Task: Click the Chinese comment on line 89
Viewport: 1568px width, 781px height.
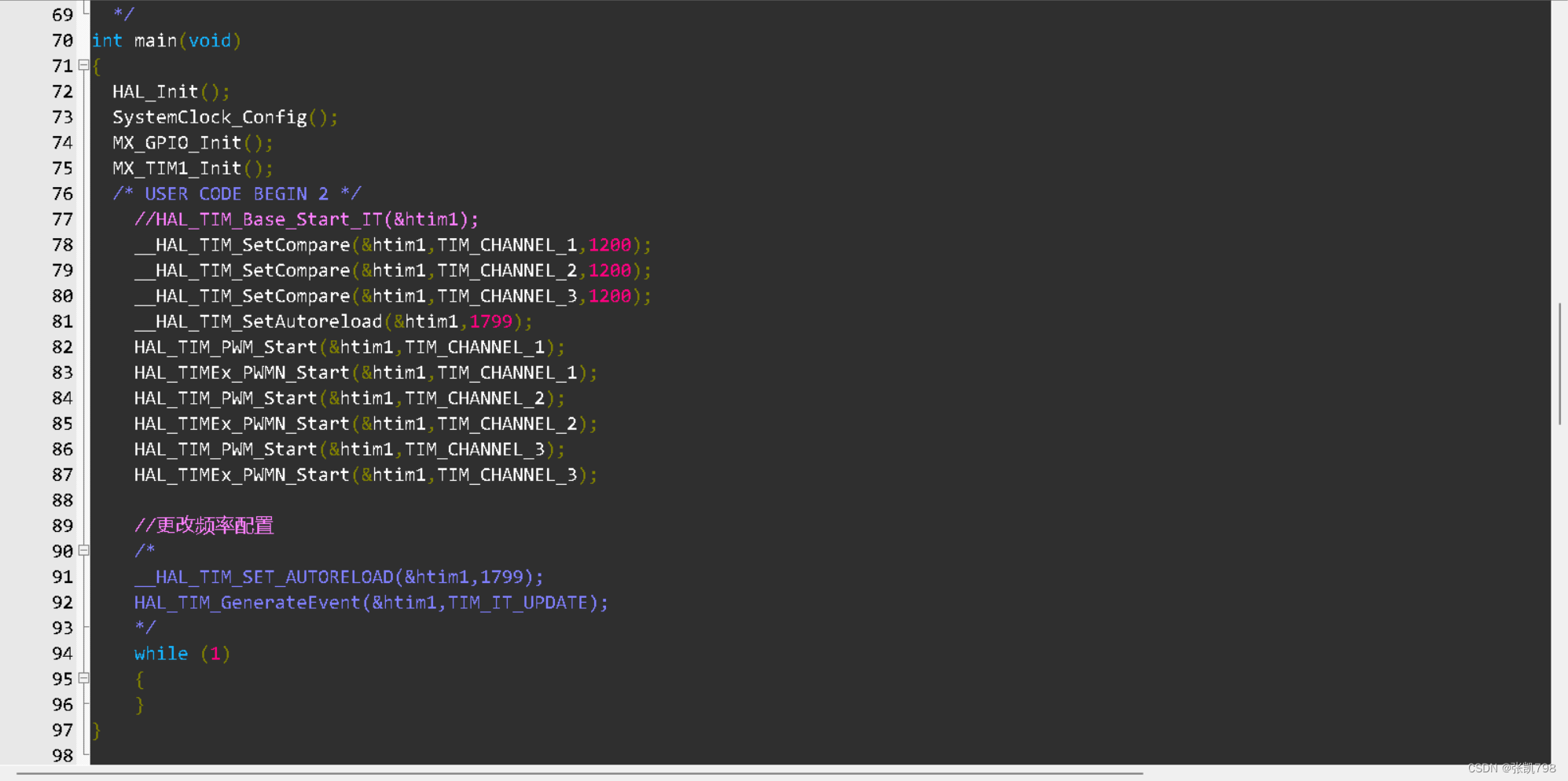Action: tap(204, 526)
